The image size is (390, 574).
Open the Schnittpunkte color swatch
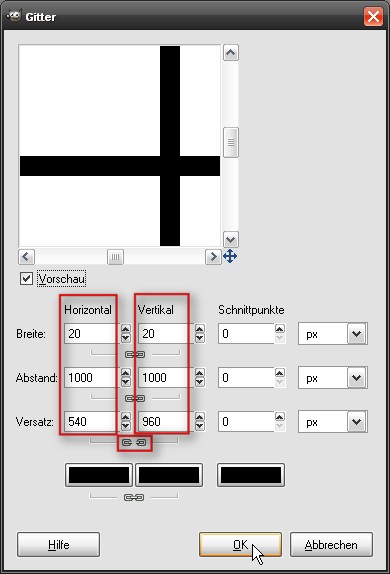tap(251, 475)
